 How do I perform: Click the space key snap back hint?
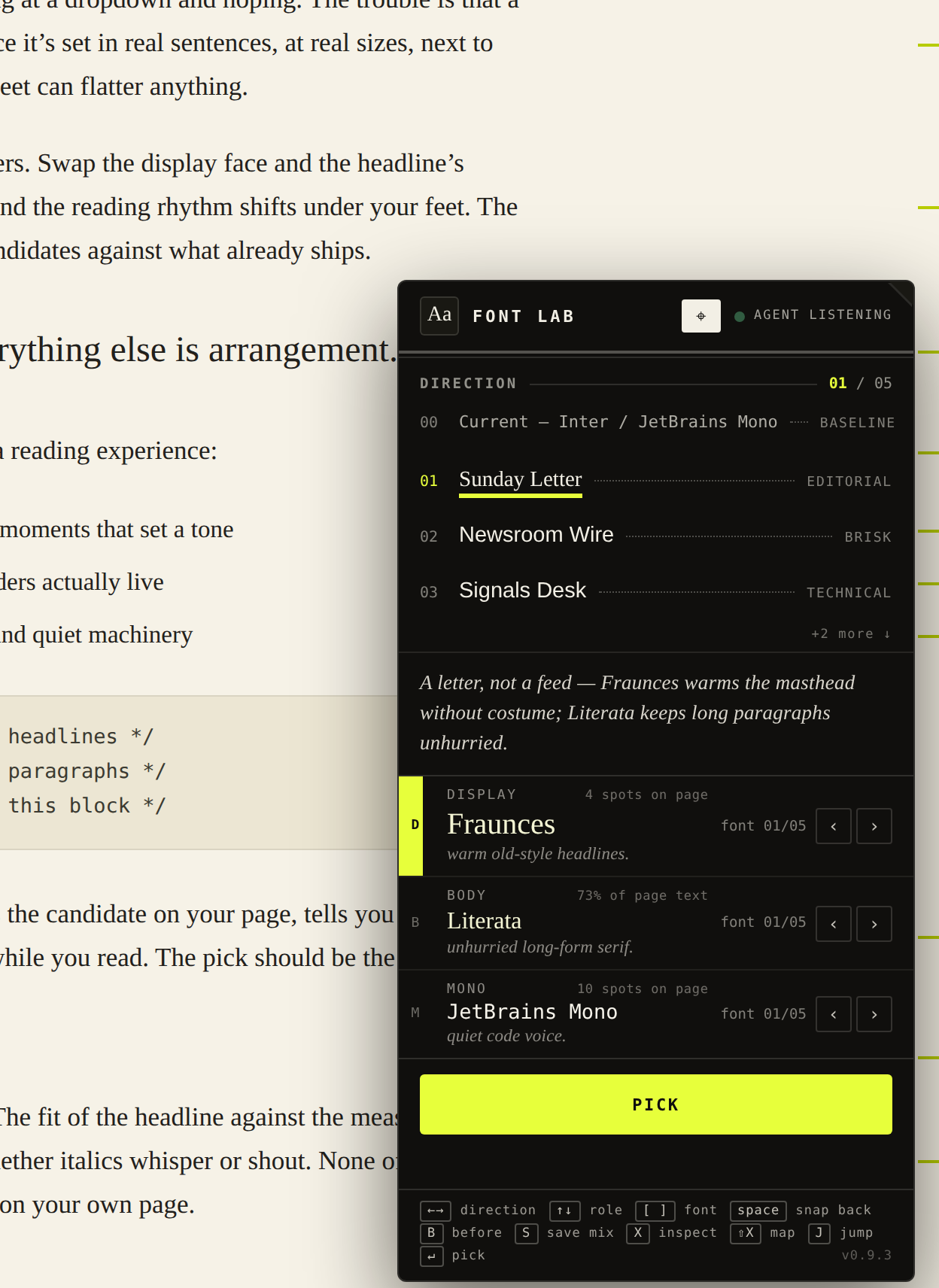click(758, 1211)
